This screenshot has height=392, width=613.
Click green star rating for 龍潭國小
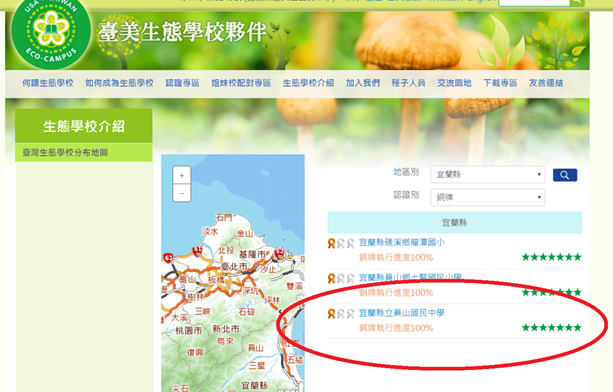coord(551,257)
